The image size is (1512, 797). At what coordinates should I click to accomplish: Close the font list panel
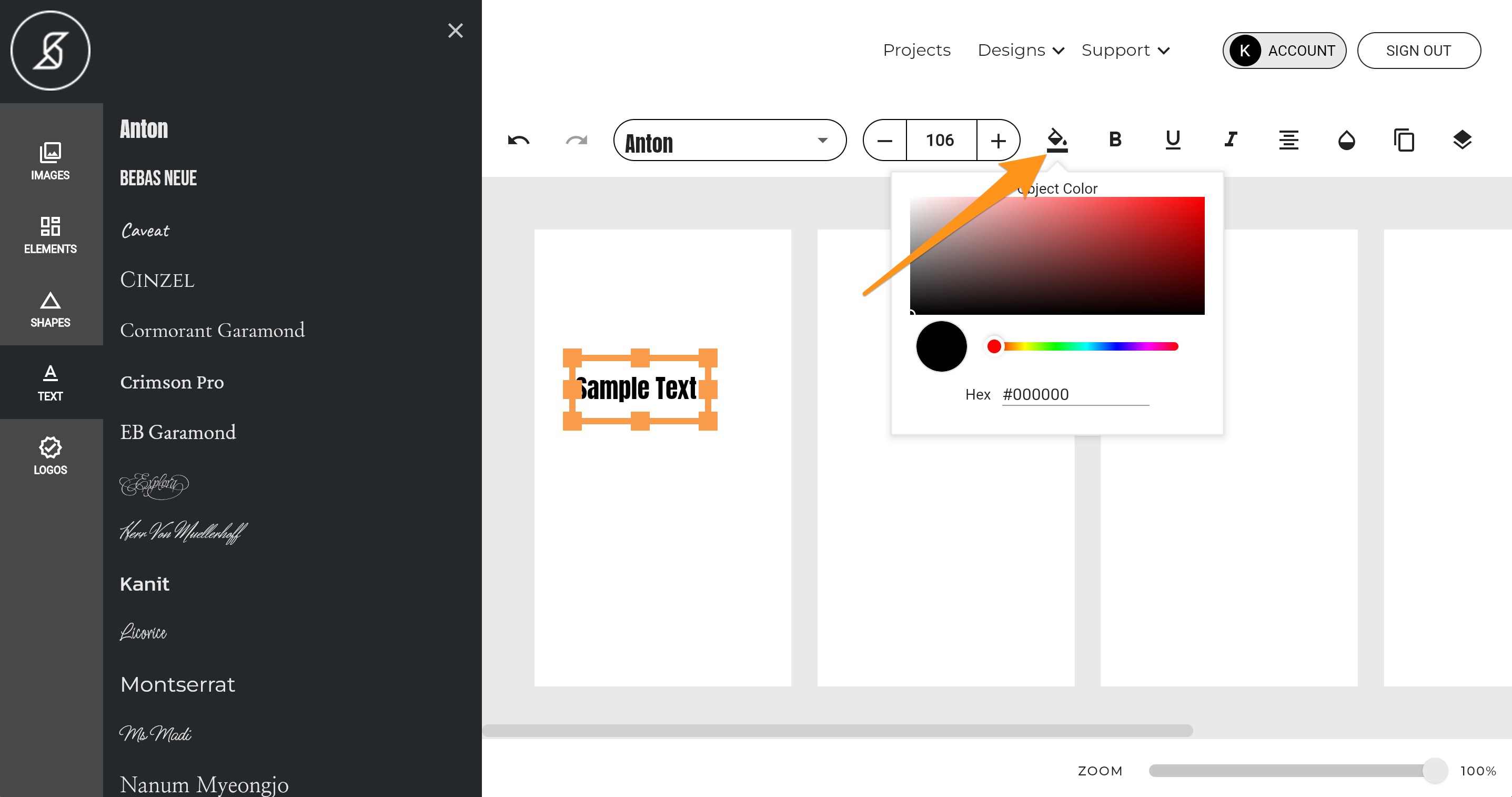point(456,31)
